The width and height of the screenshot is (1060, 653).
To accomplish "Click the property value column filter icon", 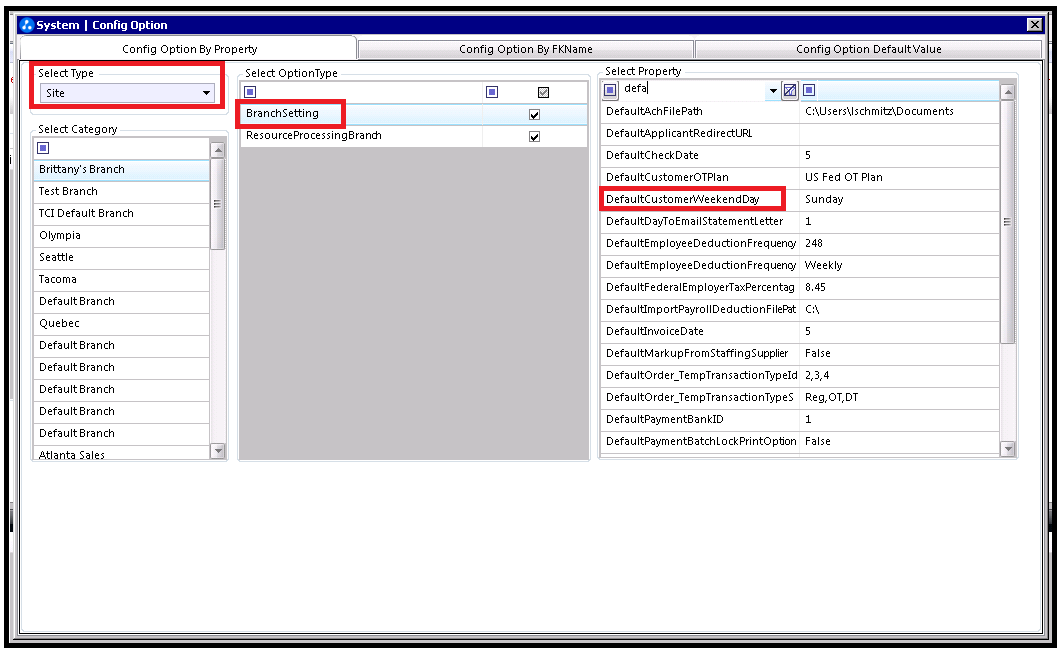I will pyautogui.click(x=809, y=90).
